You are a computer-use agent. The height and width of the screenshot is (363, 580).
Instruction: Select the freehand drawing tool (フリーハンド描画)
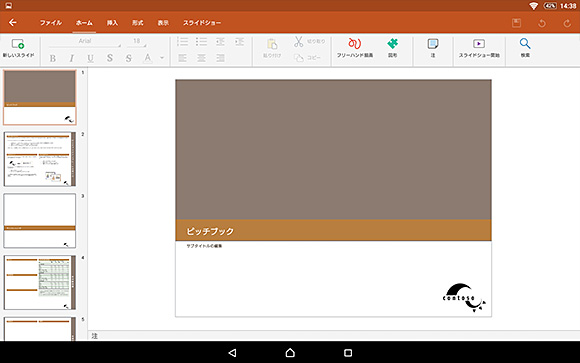click(x=355, y=48)
